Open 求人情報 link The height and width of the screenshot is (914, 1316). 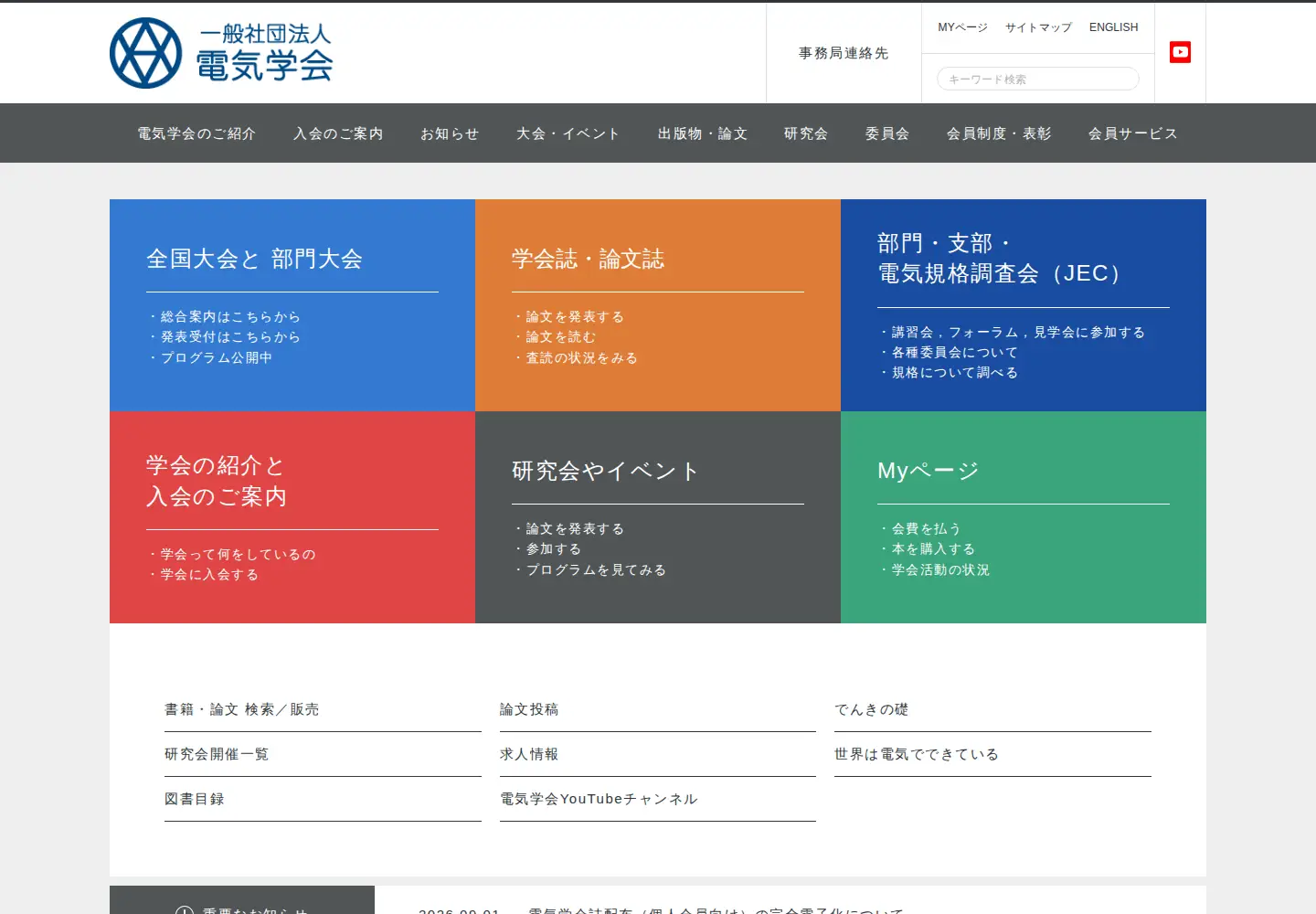[658, 754]
